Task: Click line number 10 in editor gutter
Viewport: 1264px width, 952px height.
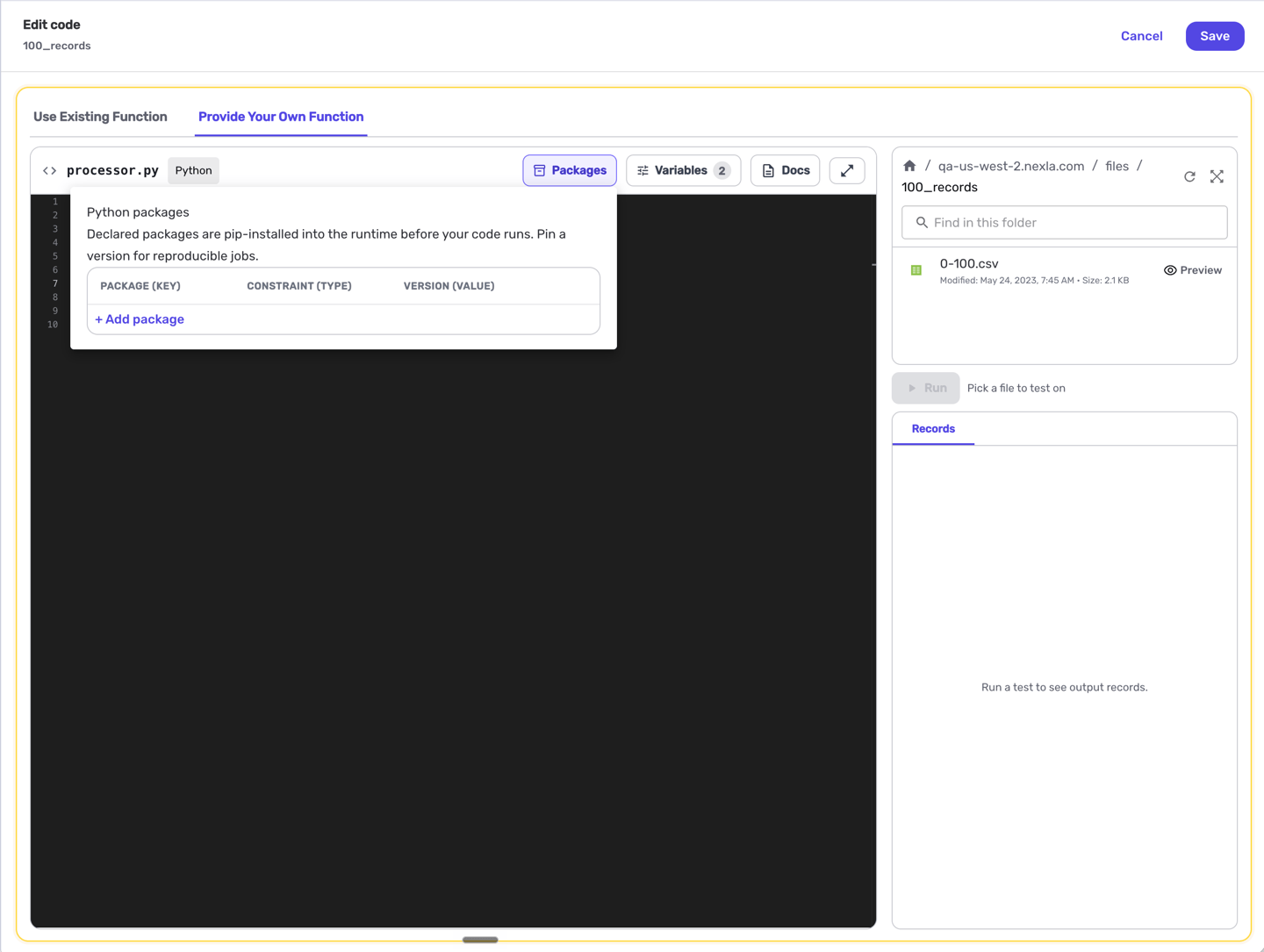Action: pyautogui.click(x=53, y=325)
